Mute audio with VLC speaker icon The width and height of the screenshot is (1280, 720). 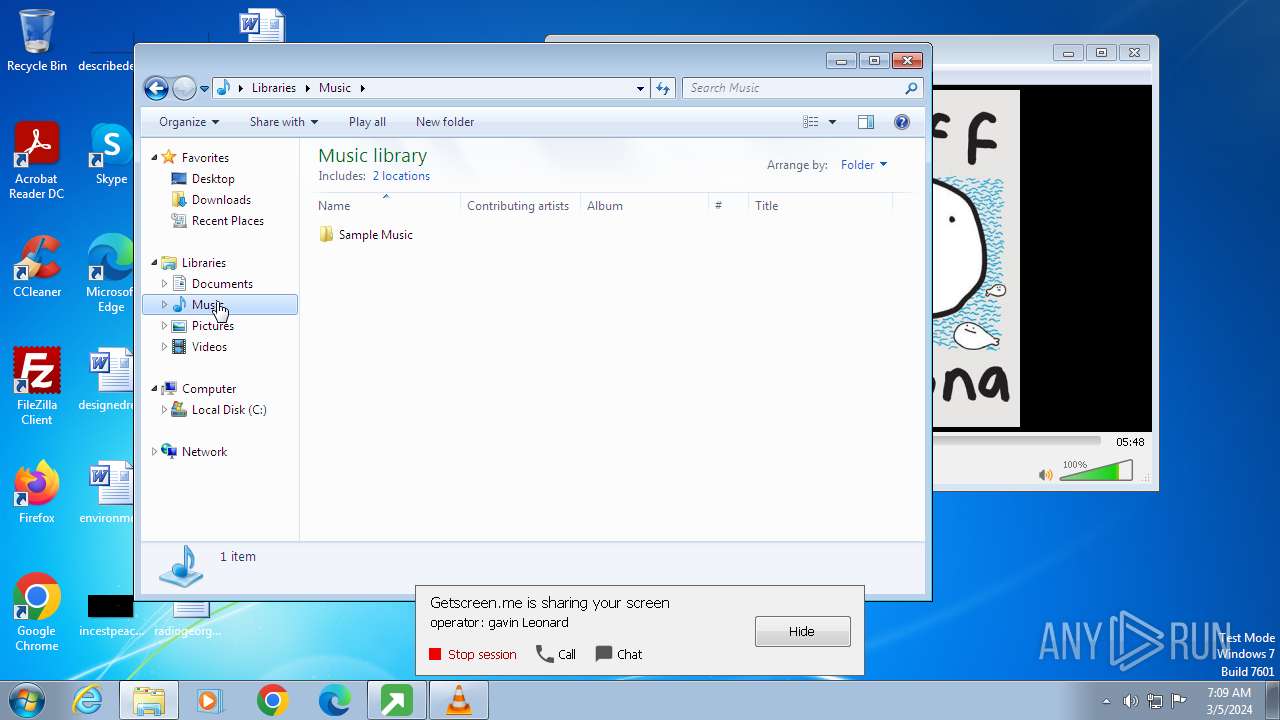tap(1045, 475)
